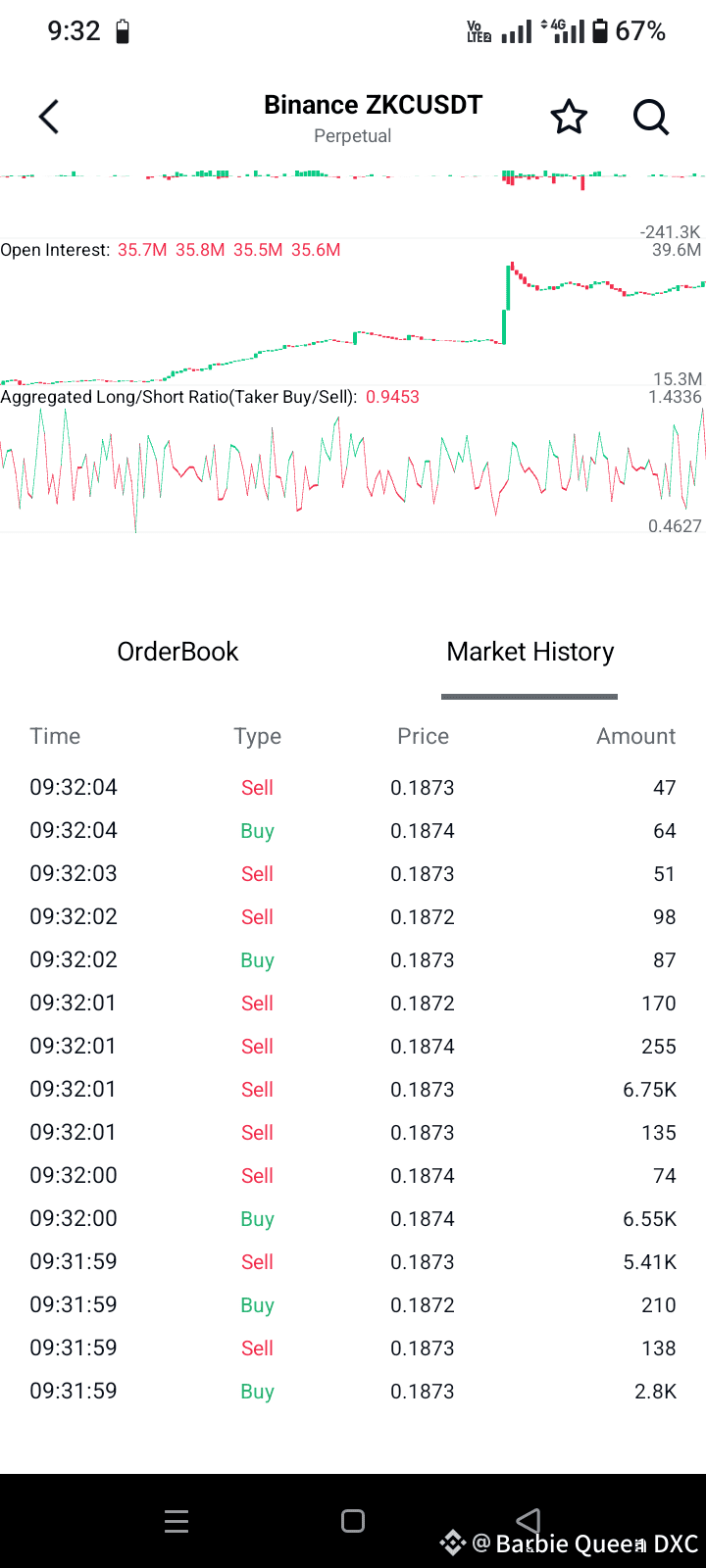Screen dimensions: 706x1568
Task: Tap the back arrow icon
Action: [49, 118]
